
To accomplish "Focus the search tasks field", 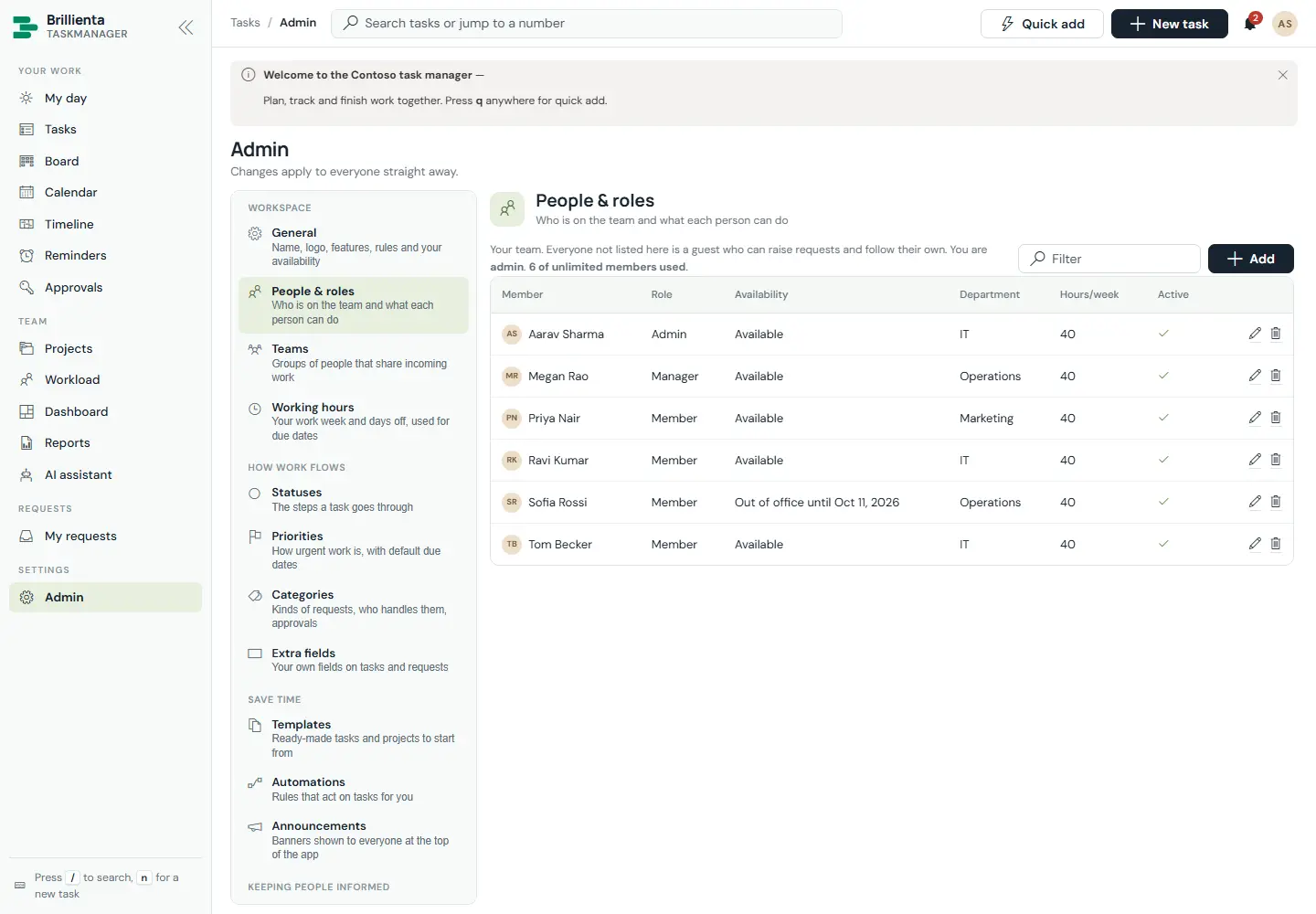I will (x=587, y=24).
